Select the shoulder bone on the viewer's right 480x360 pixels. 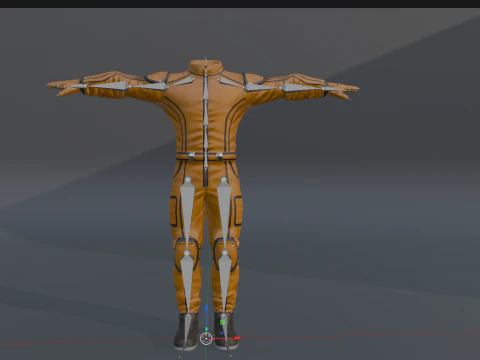tap(231, 82)
